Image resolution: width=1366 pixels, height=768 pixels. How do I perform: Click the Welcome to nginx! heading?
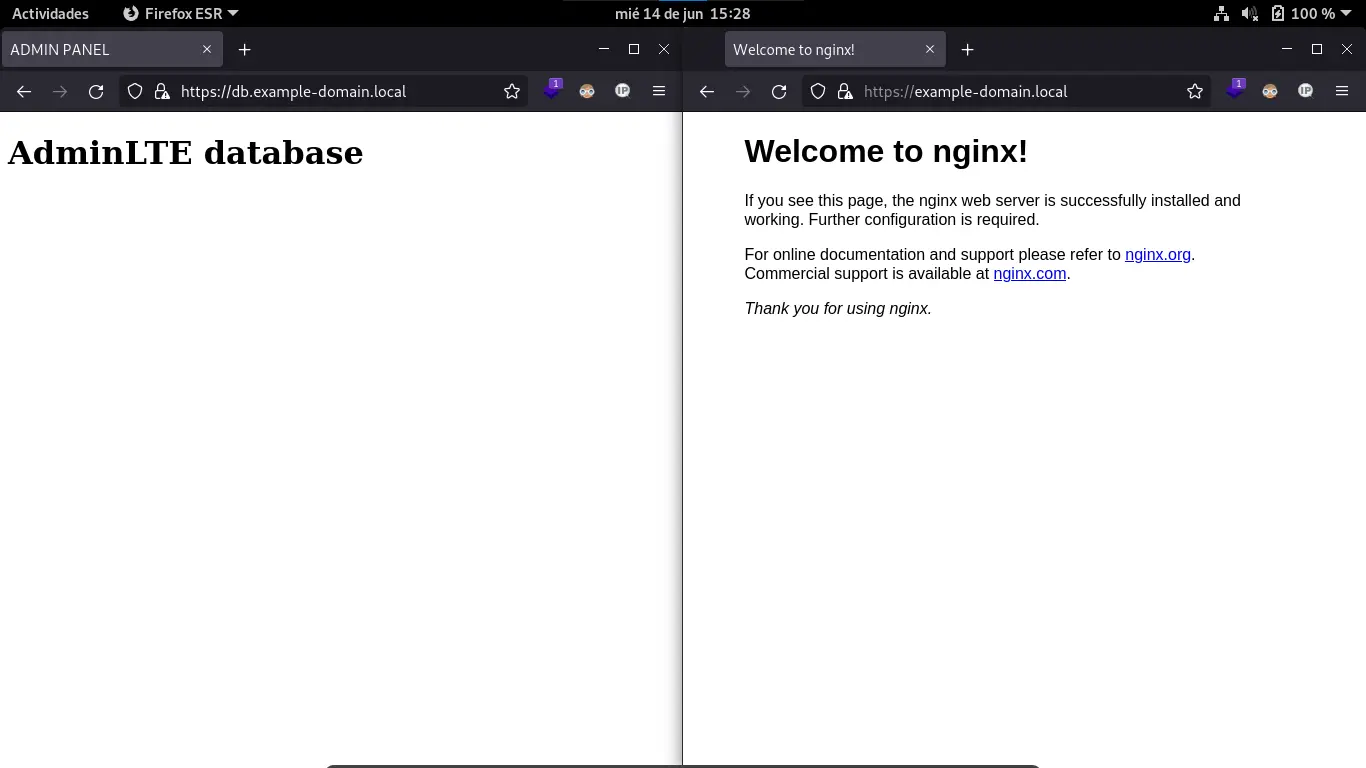(x=886, y=151)
